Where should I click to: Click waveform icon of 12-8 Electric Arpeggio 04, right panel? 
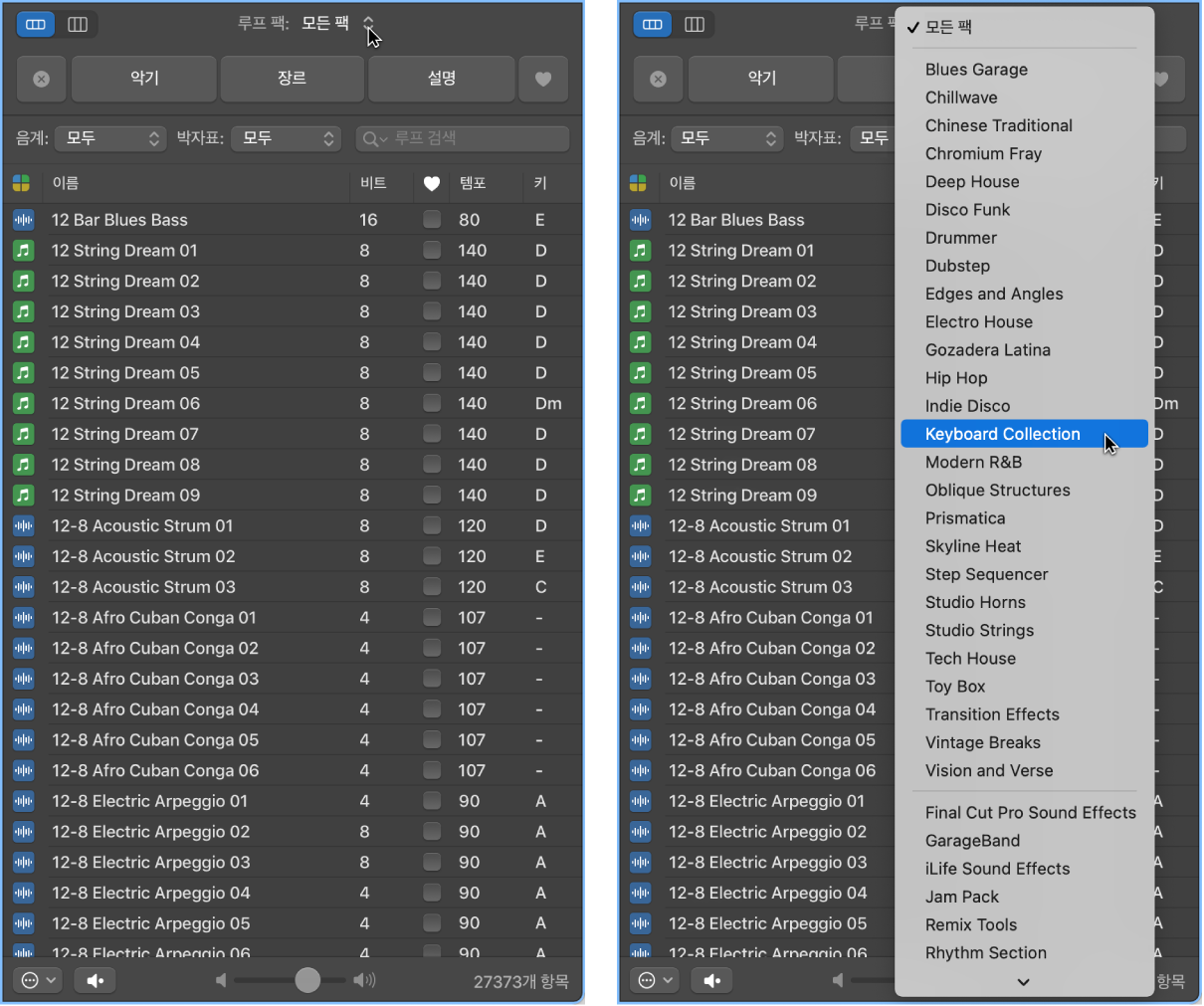click(x=641, y=894)
